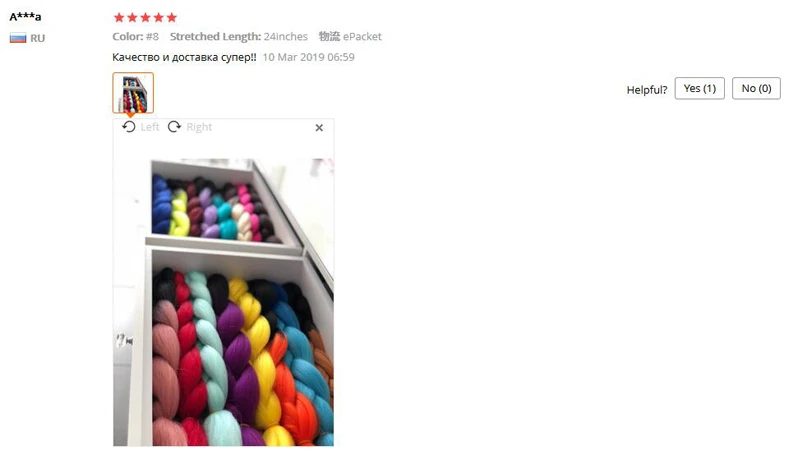Rotate the photo right using clockwise icon
The height and width of the screenshot is (456, 800).
[174, 126]
